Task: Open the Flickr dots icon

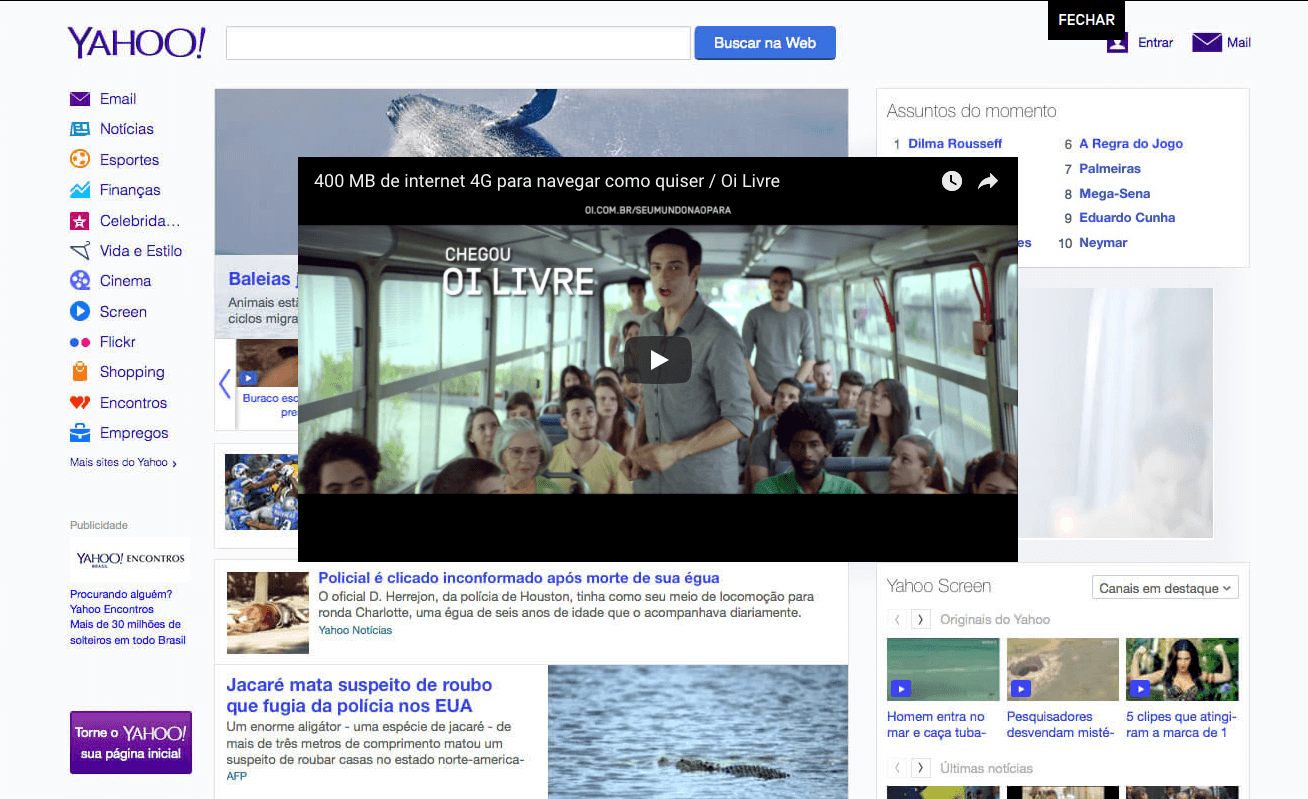Action: click(80, 342)
